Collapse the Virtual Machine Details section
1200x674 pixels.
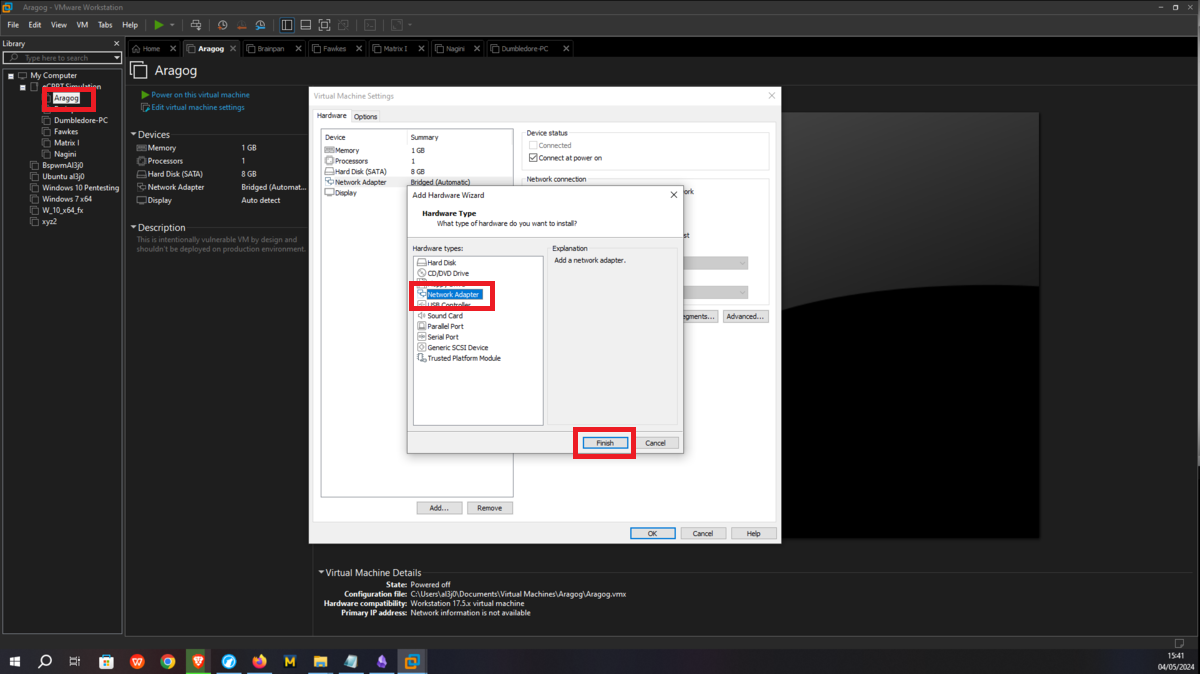click(321, 573)
